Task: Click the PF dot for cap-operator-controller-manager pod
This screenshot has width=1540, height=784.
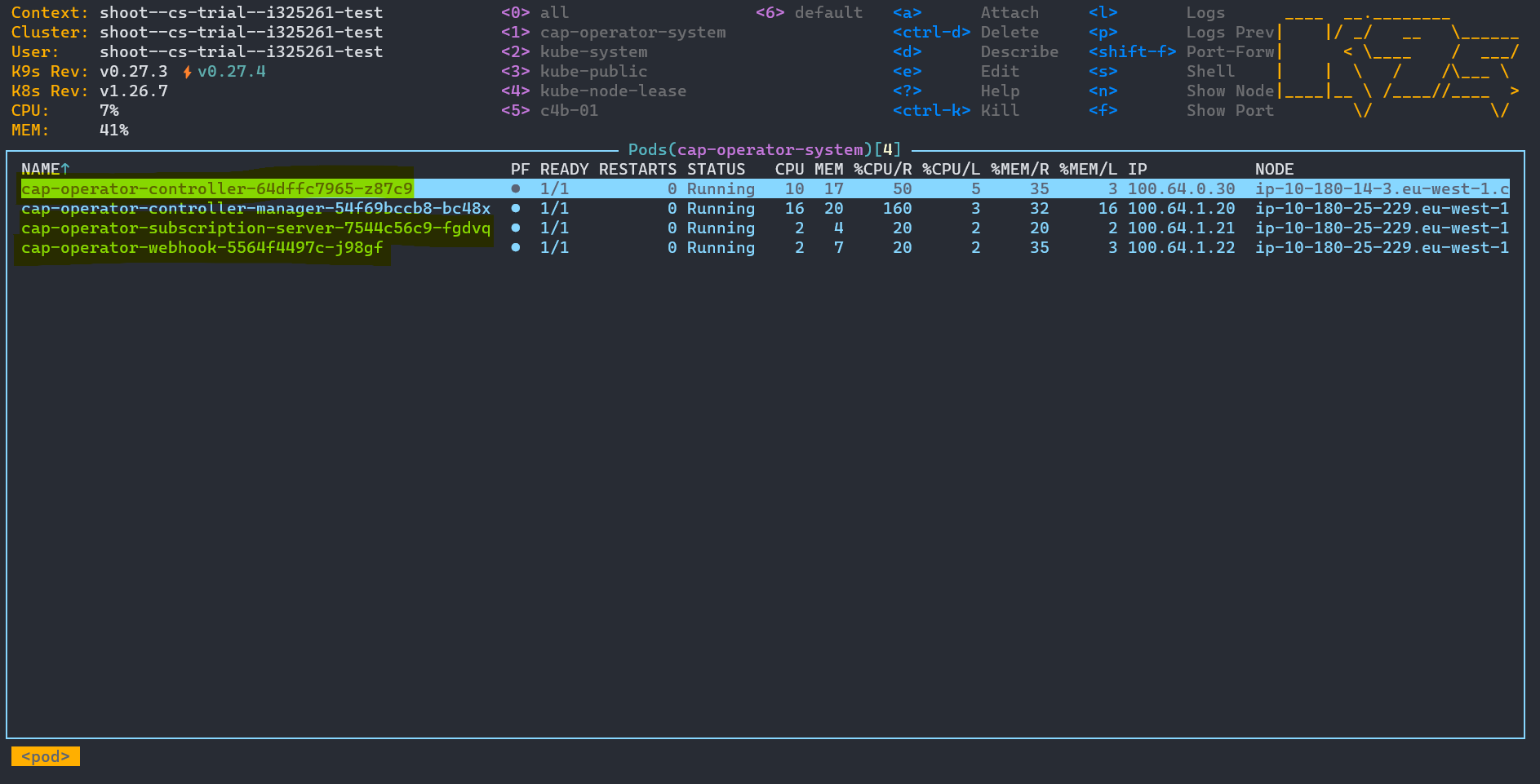Action: pyautogui.click(x=516, y=208)
